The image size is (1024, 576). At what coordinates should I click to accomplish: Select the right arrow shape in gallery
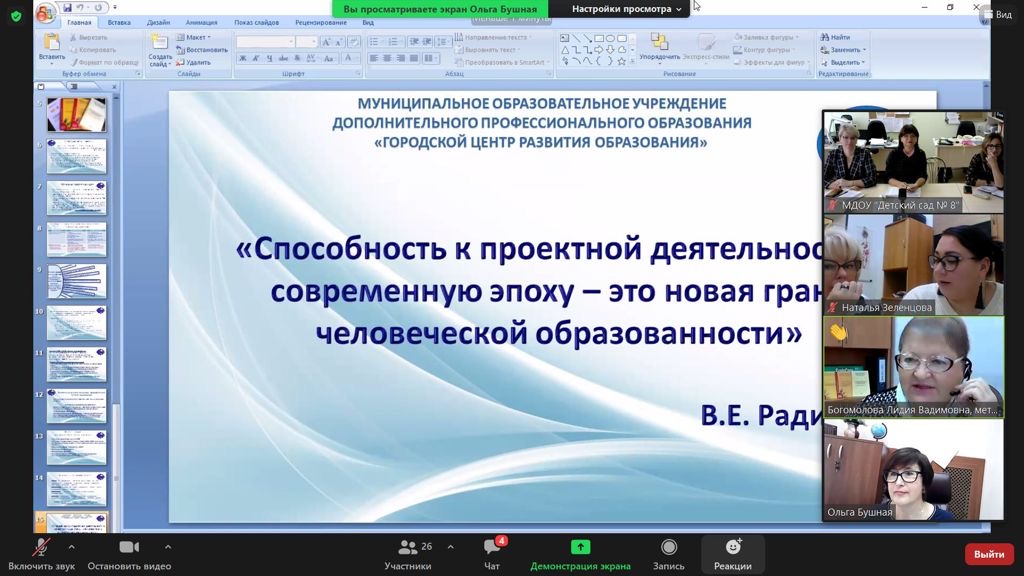coord(599,50)
